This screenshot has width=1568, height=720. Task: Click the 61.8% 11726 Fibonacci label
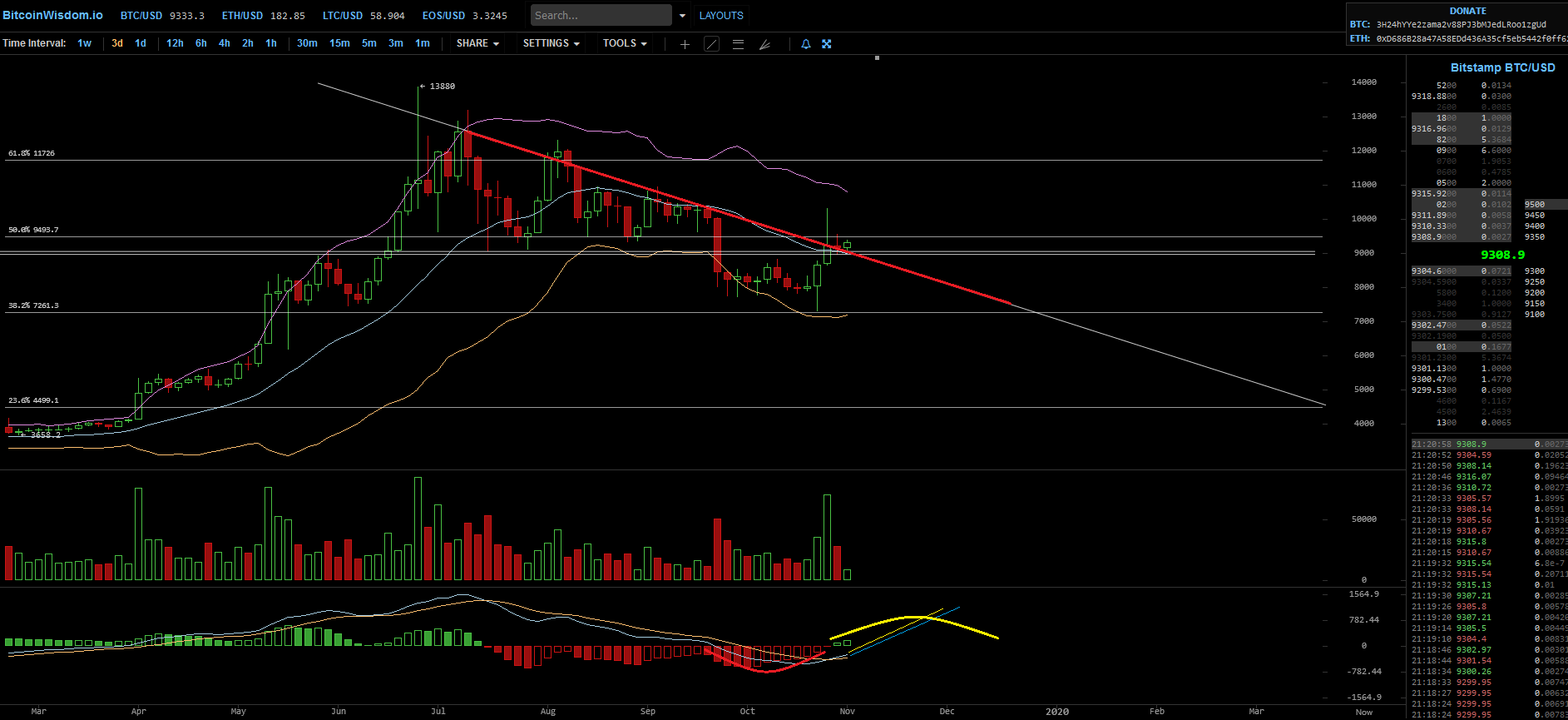click(32, 153)
